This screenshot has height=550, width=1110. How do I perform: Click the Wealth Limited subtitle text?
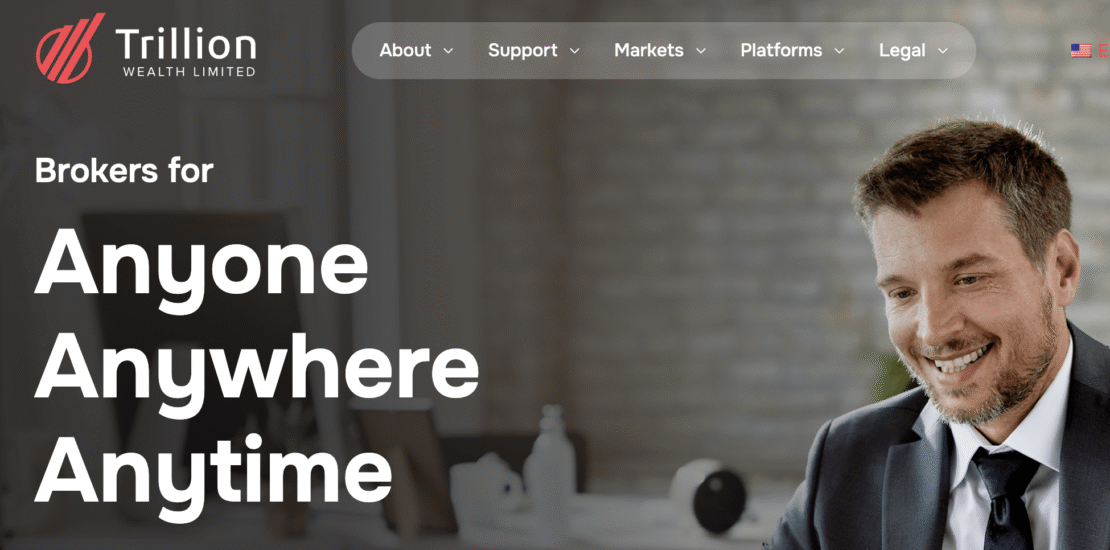coord(189,71)
